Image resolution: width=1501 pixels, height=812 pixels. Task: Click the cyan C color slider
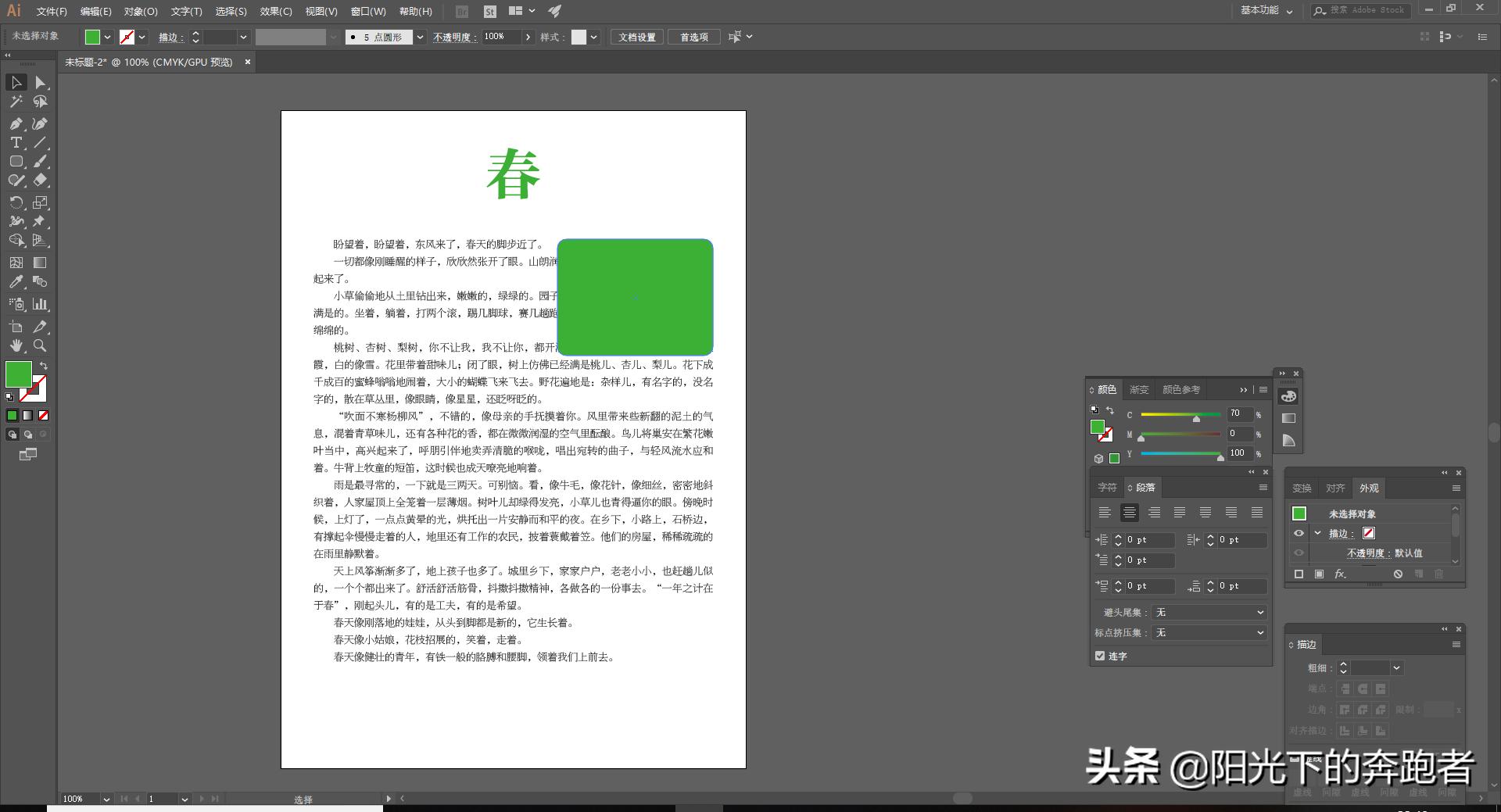click(1180, 415)
